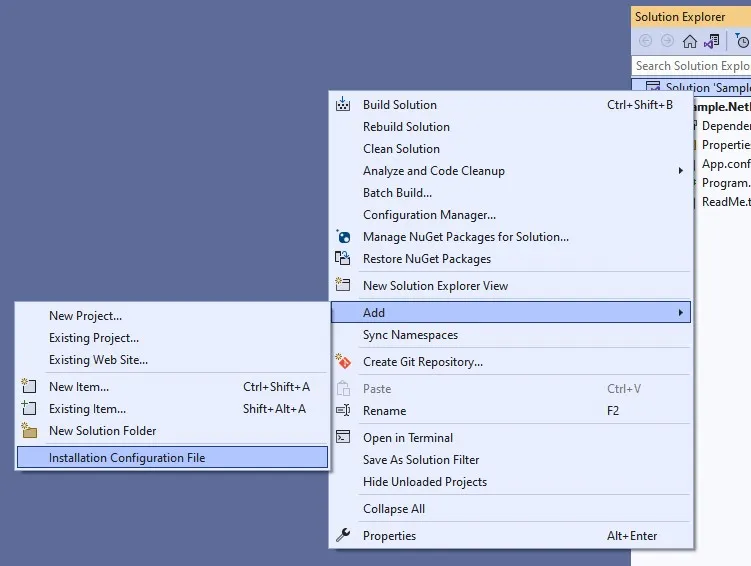
Task: Click the Search Solution Explorer field
Action: pyautogui.click(x=691, y=66)
